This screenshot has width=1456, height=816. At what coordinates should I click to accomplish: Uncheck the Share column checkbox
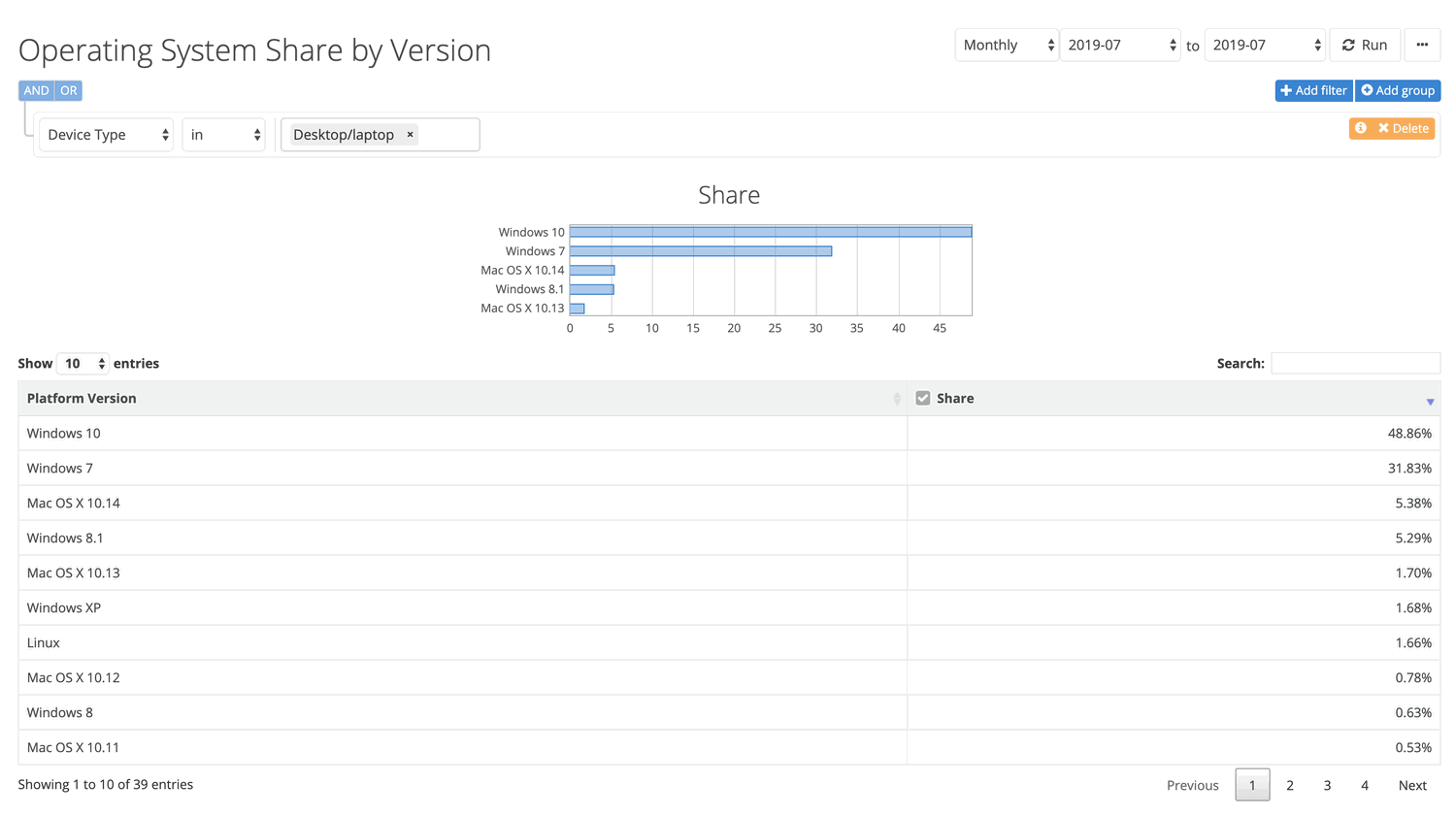[x=922, y=397]
